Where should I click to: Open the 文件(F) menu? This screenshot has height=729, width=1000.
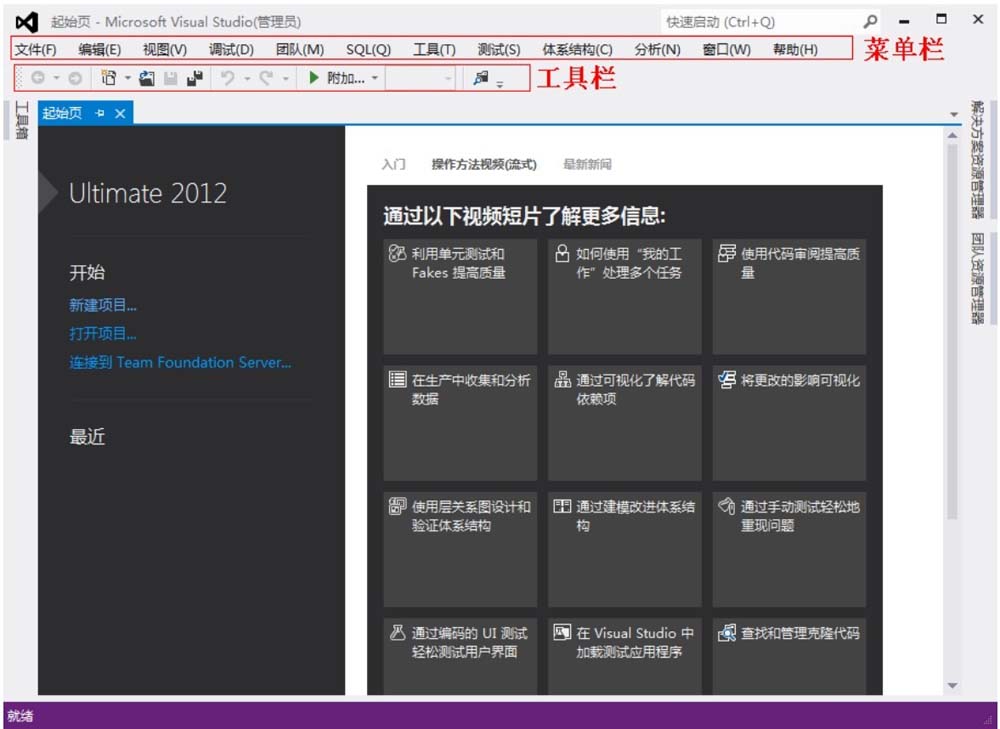[x=36, y=49]
